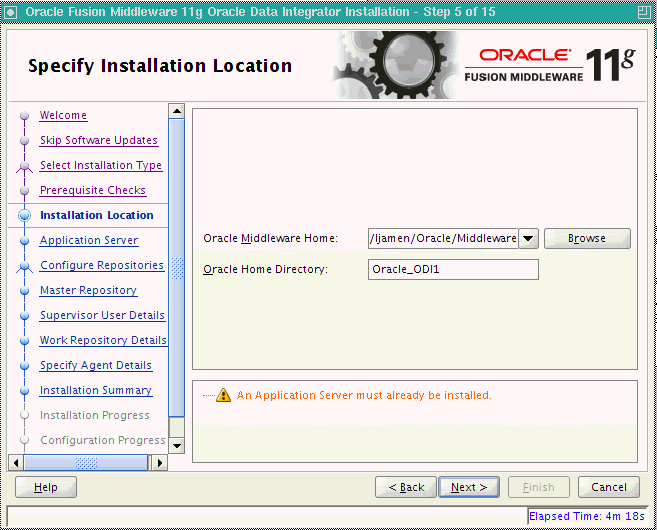657x530 pixels.
Task: Click the Welcome step bullet icon
Action: (25, 115)
